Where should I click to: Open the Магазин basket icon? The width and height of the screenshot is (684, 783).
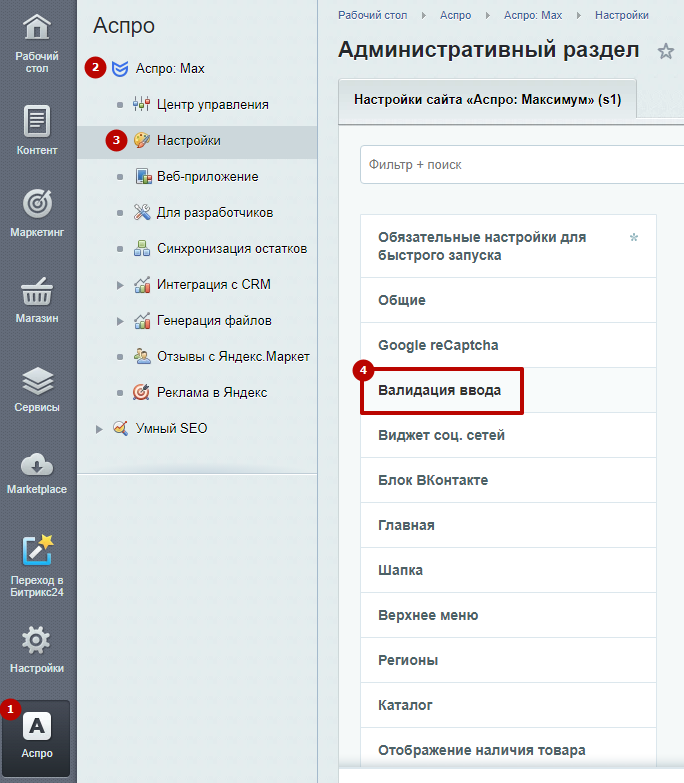(x=37, y=292)
